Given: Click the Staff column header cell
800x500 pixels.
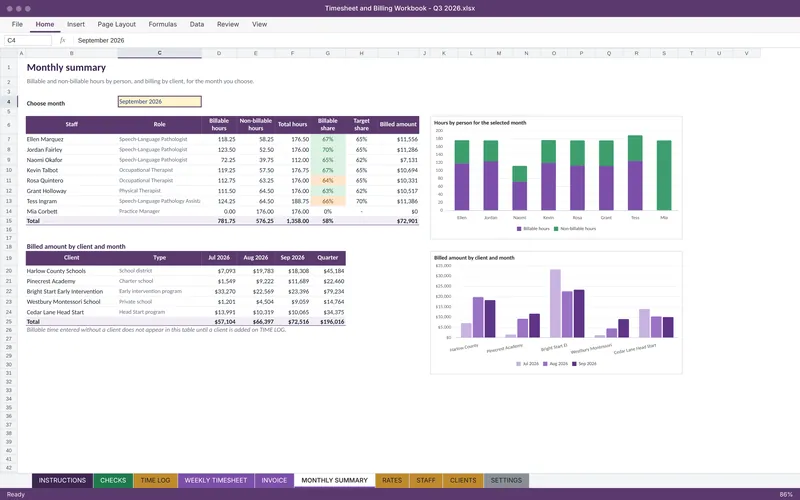Looking at the screenshot, I should point(71,124).
